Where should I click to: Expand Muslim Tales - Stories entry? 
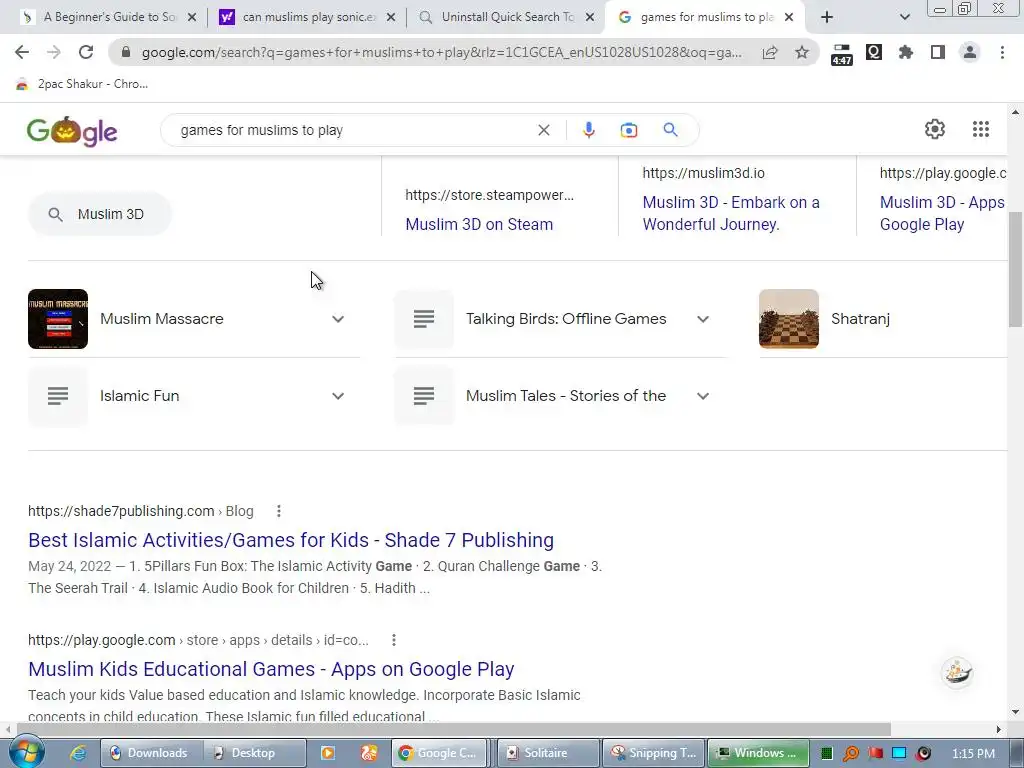click(x=703, y=396)
